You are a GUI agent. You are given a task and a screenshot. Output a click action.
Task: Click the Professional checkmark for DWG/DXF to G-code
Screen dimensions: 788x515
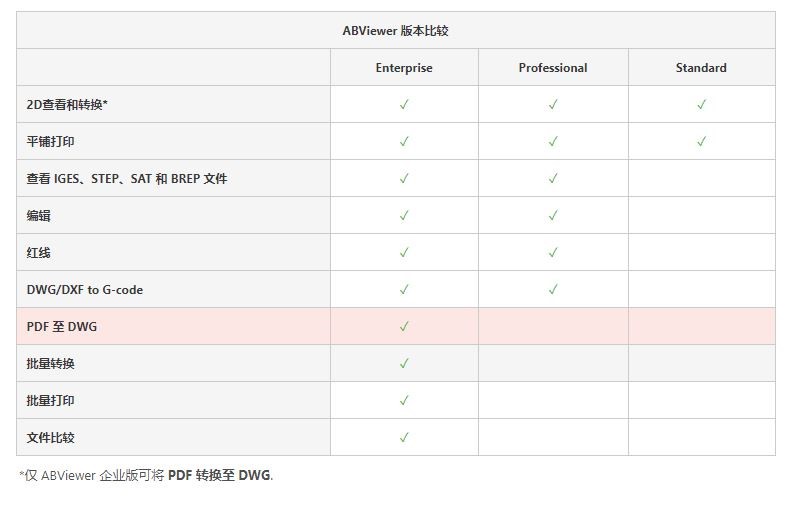tap(553, 289)
